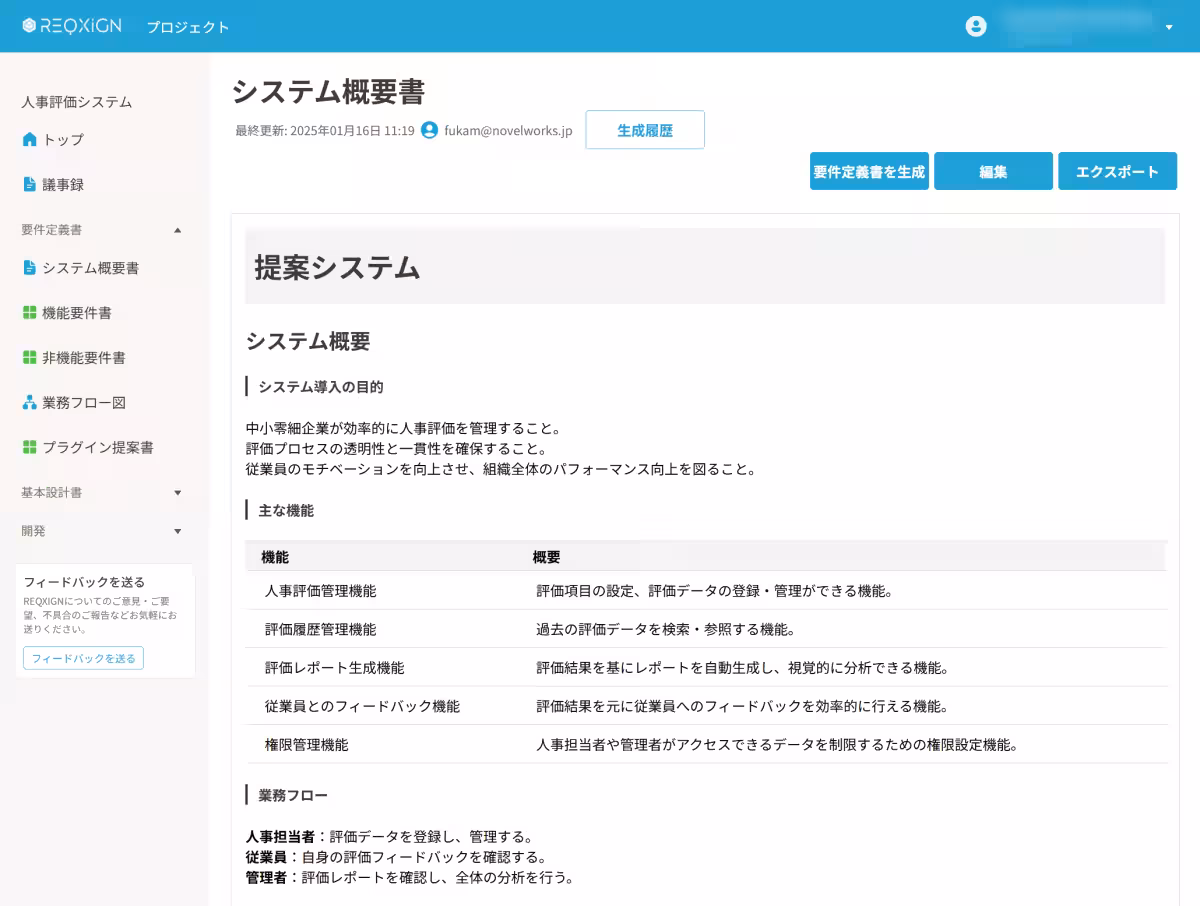1200x906 pixels.
Task: Click the 編集 button
Action: tap(993, 171)
